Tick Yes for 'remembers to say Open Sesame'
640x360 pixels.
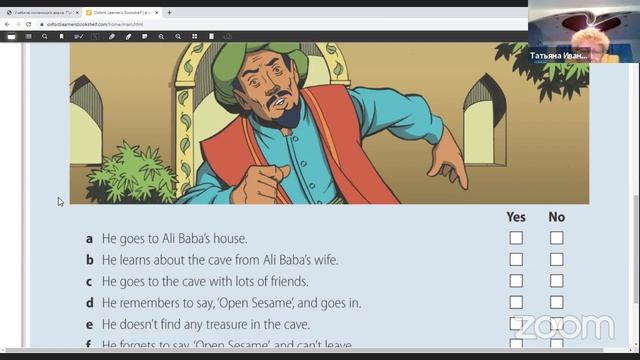pyautogui.click(x=516, y=302)
